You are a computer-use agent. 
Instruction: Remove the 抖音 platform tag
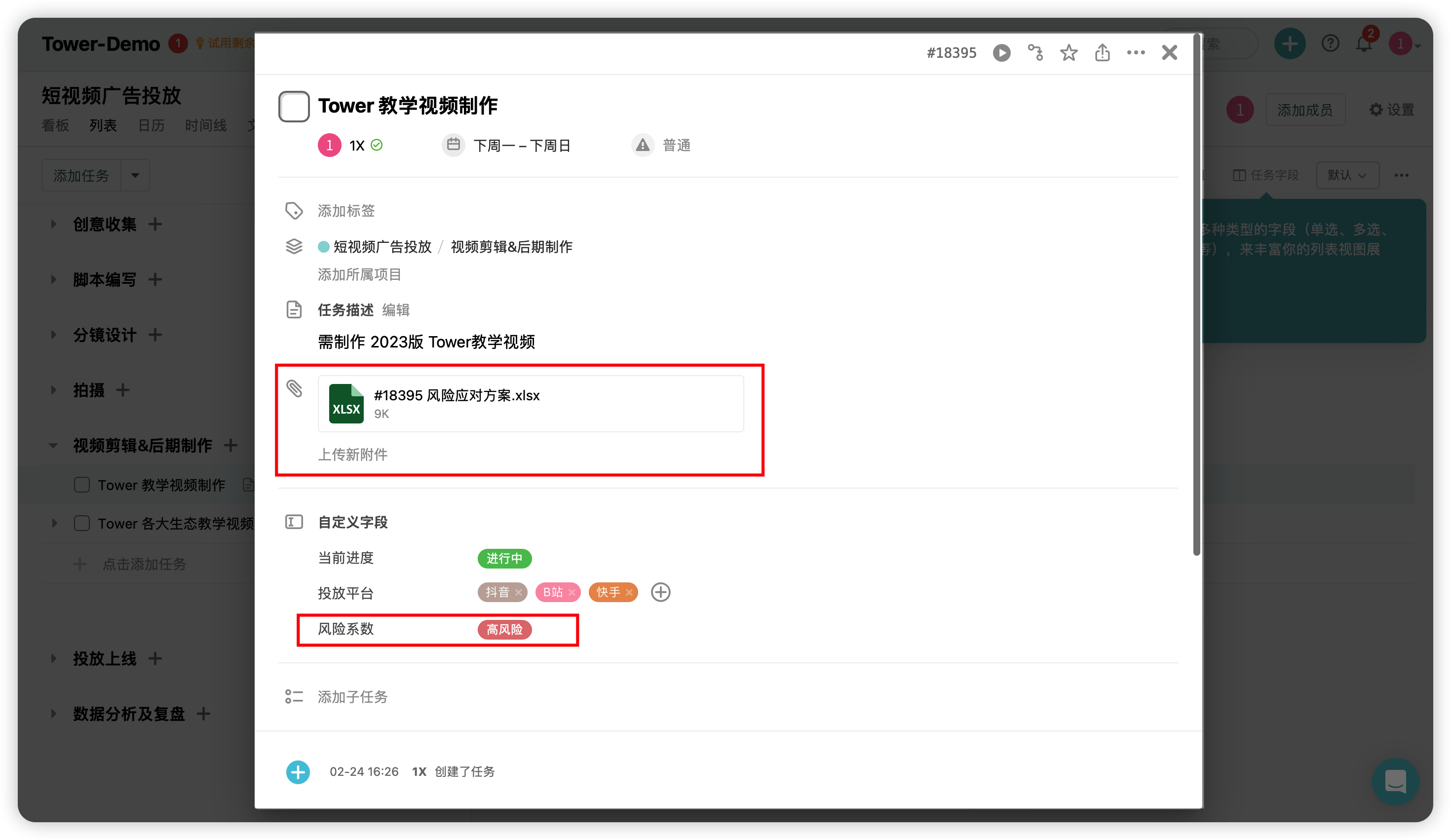[519, 592]
